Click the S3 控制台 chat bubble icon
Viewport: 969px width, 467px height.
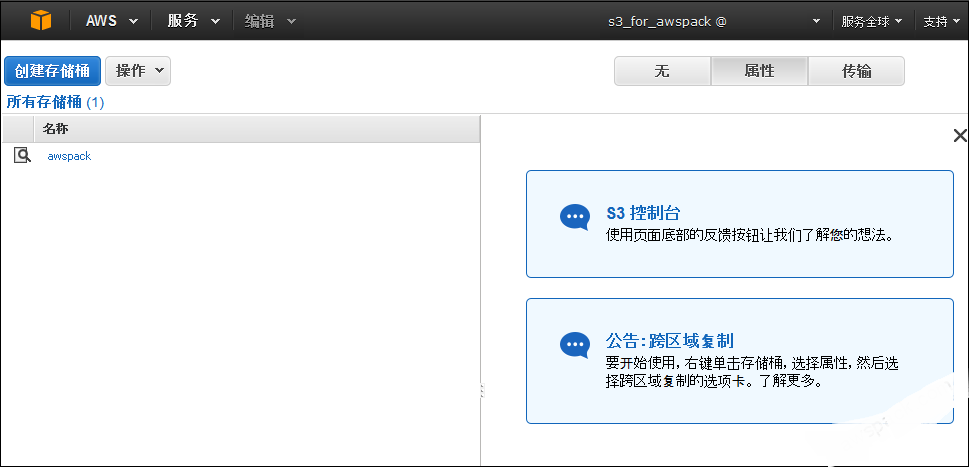click(575, 217)
